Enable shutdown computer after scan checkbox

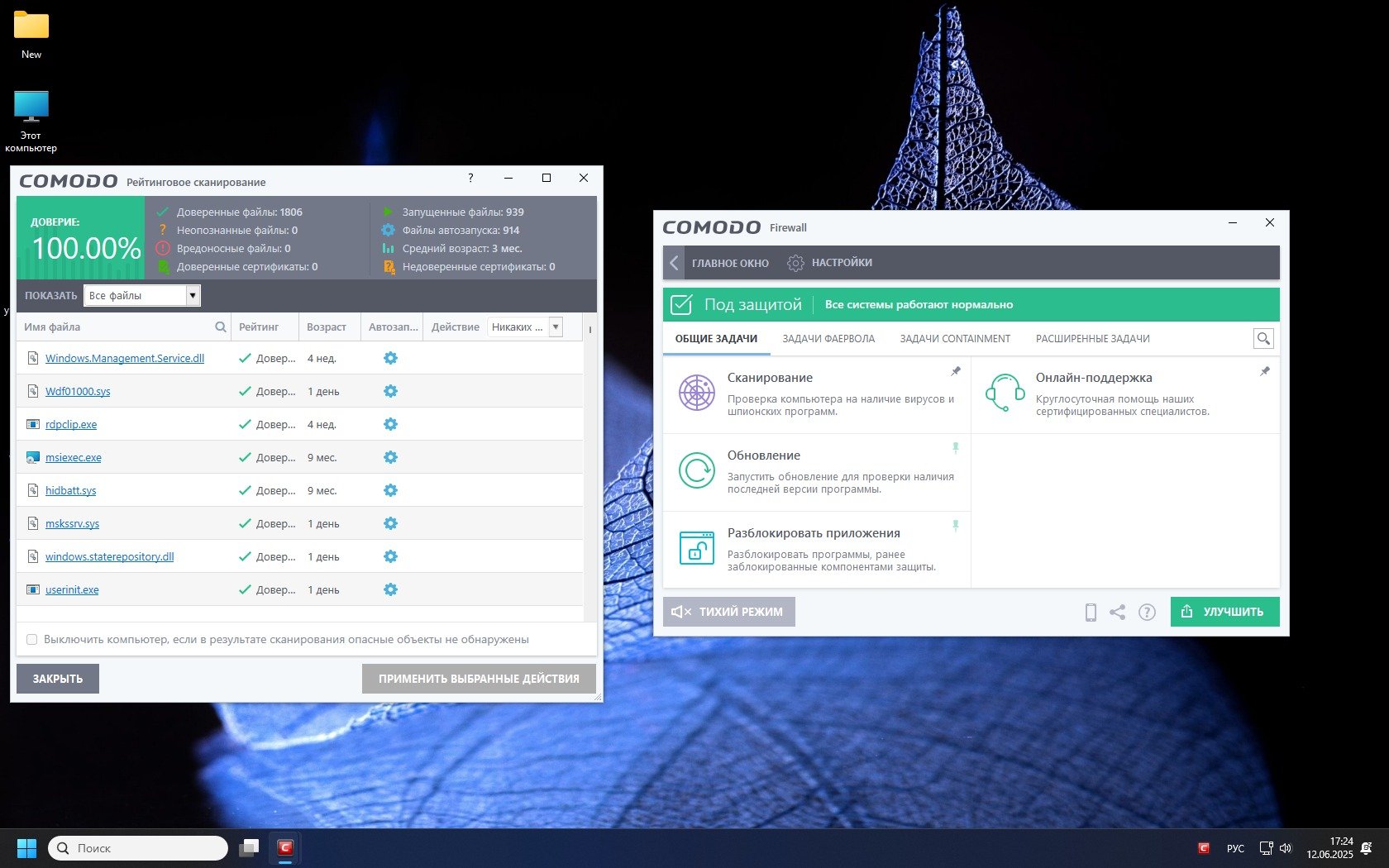(x=32, y=639)
